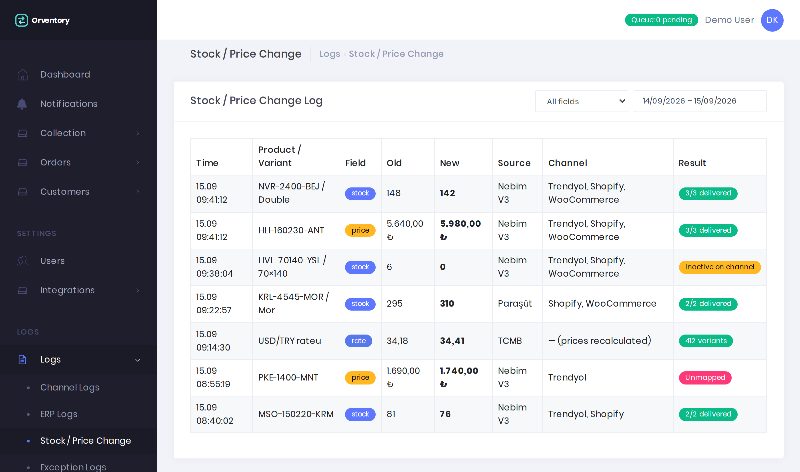
Task: Click the Orventory brand name
Action: pyautogui.click(x=51, y=20)
